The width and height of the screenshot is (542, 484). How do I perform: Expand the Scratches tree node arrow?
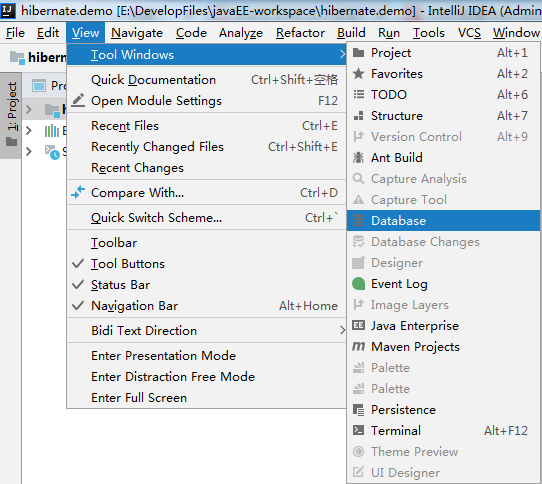click(29, 151)
